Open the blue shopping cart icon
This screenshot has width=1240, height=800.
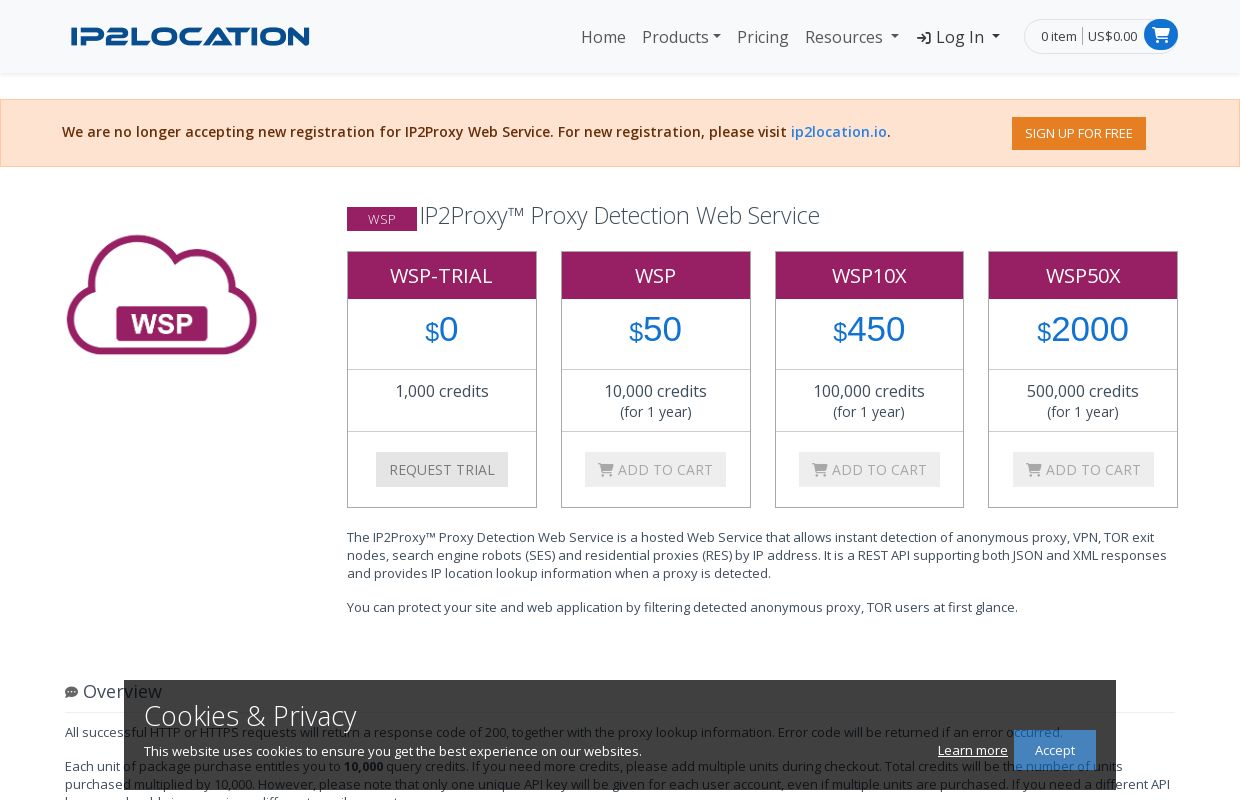click(1160, 35)
